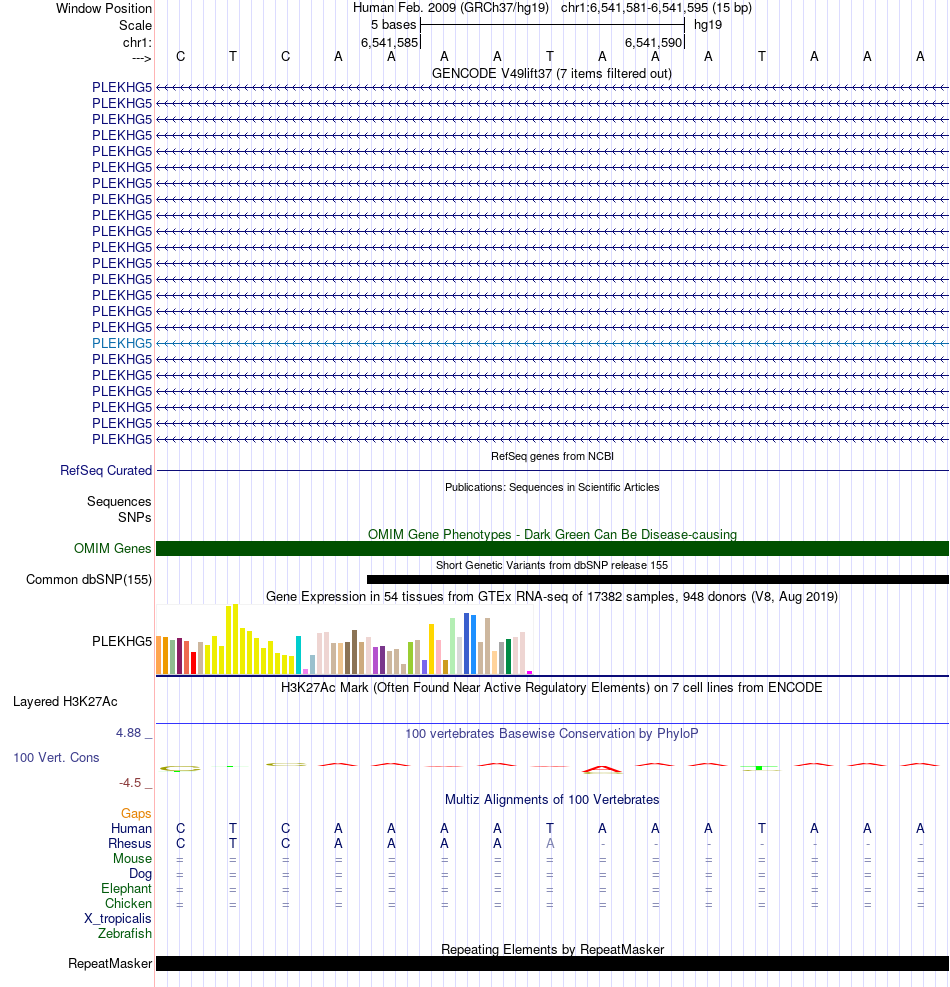950x987 pixels.
Task: Click the 100 Vert. Cons label
Action: 57,758
